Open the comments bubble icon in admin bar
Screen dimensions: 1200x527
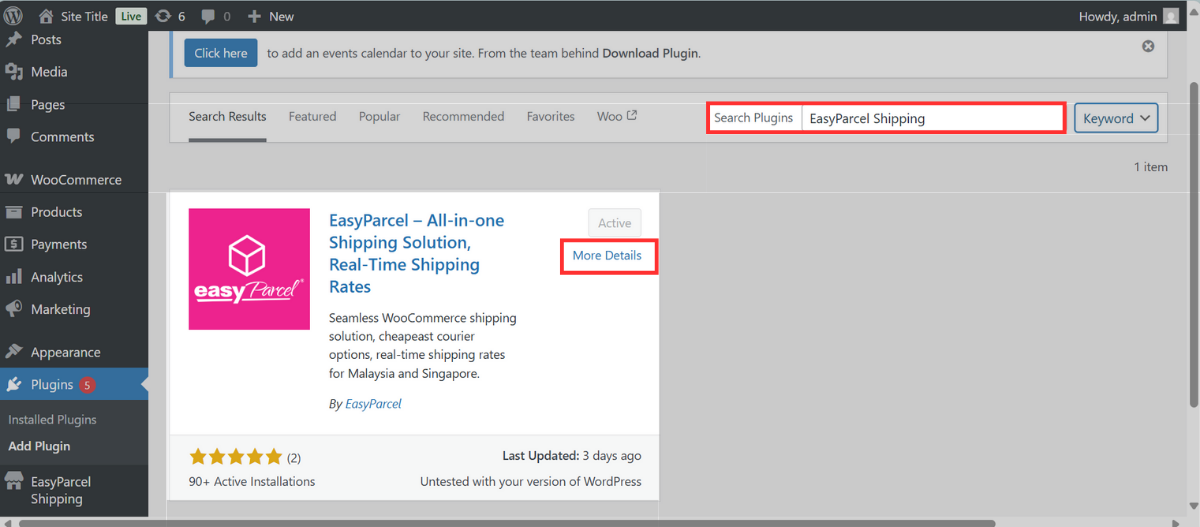208,16
